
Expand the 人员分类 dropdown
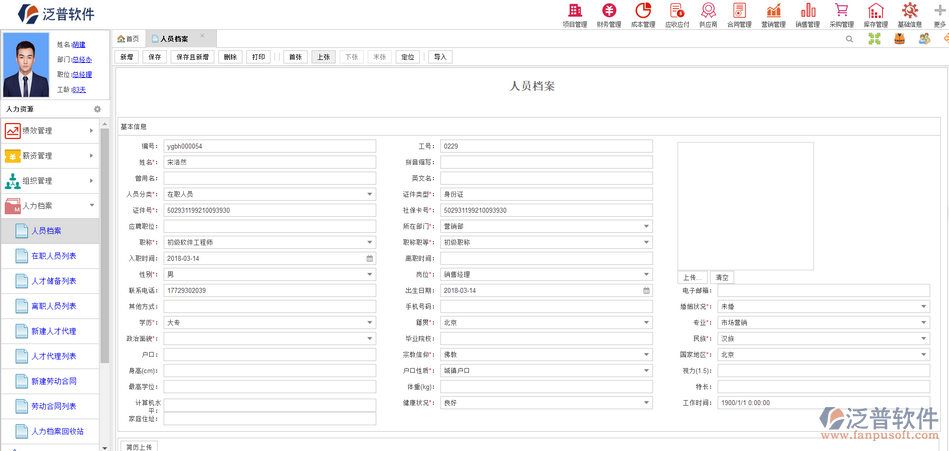pos(369,194)
